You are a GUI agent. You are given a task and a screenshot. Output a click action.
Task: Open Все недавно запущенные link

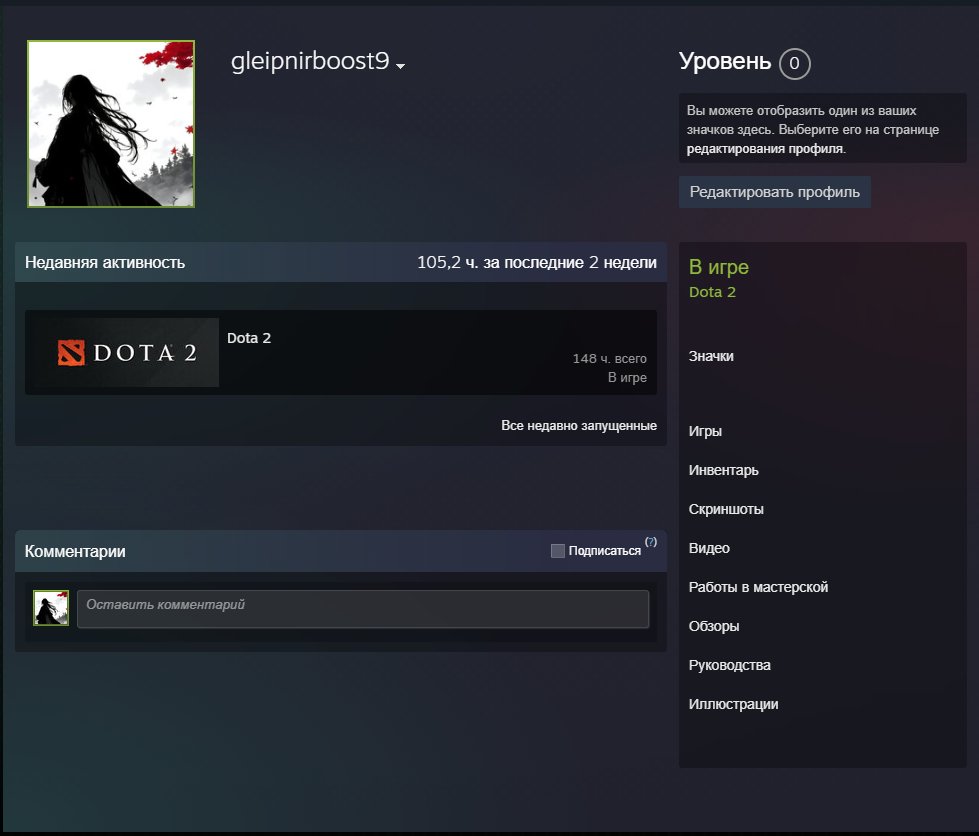pos(579,425)
